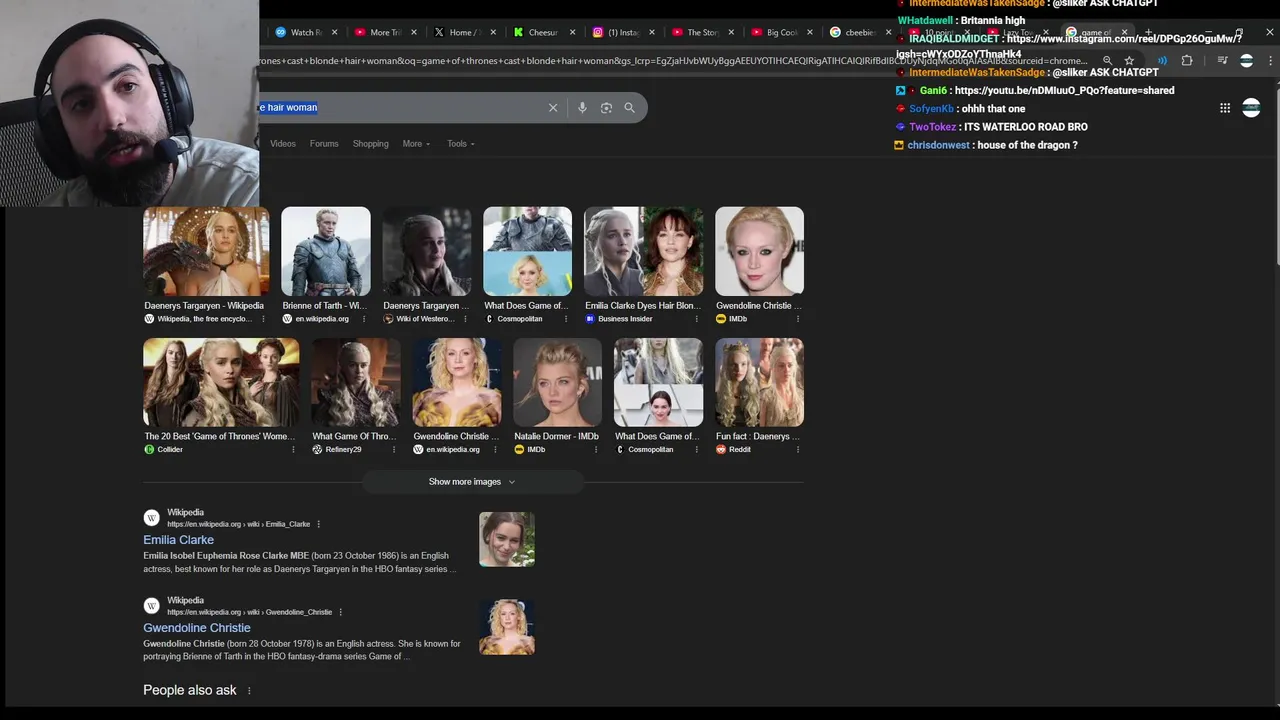
Task: Submit search with the magnifier icon
Action: (x=629, y=108)
